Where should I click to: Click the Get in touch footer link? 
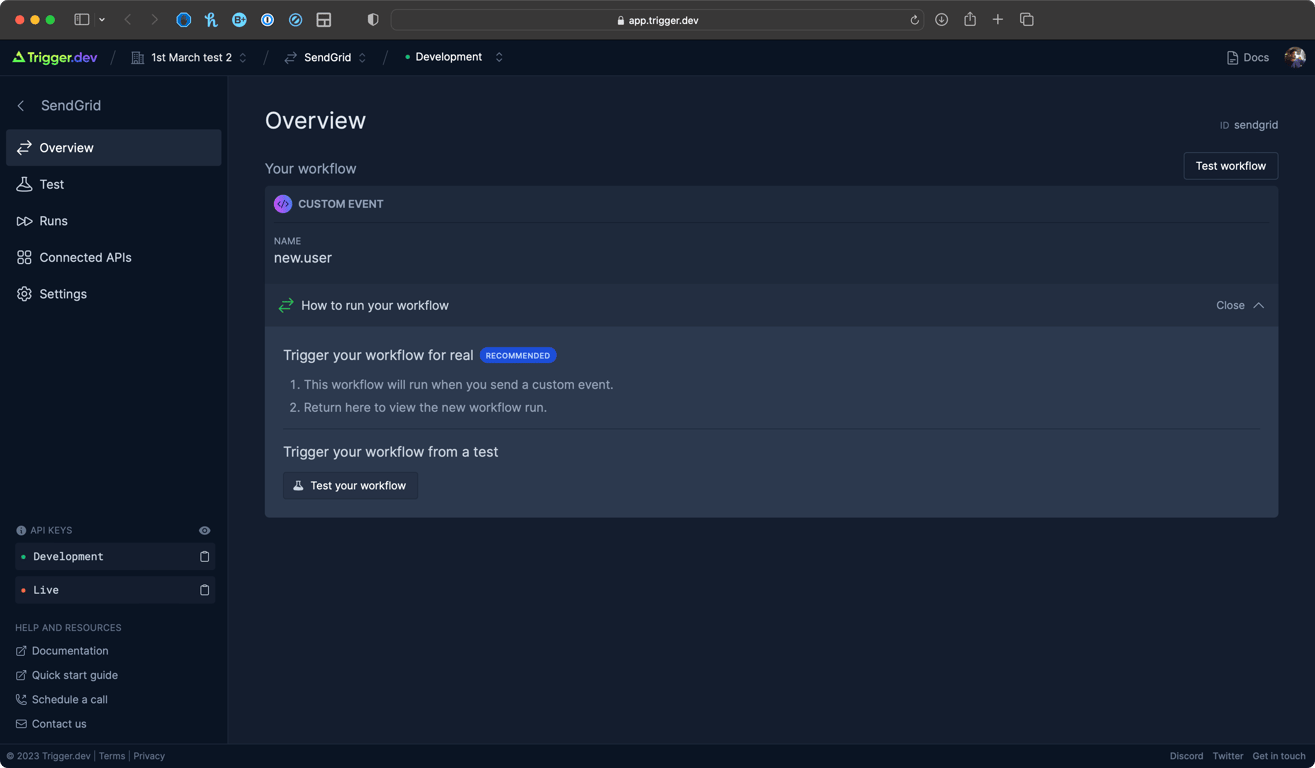click(1279, 756)
